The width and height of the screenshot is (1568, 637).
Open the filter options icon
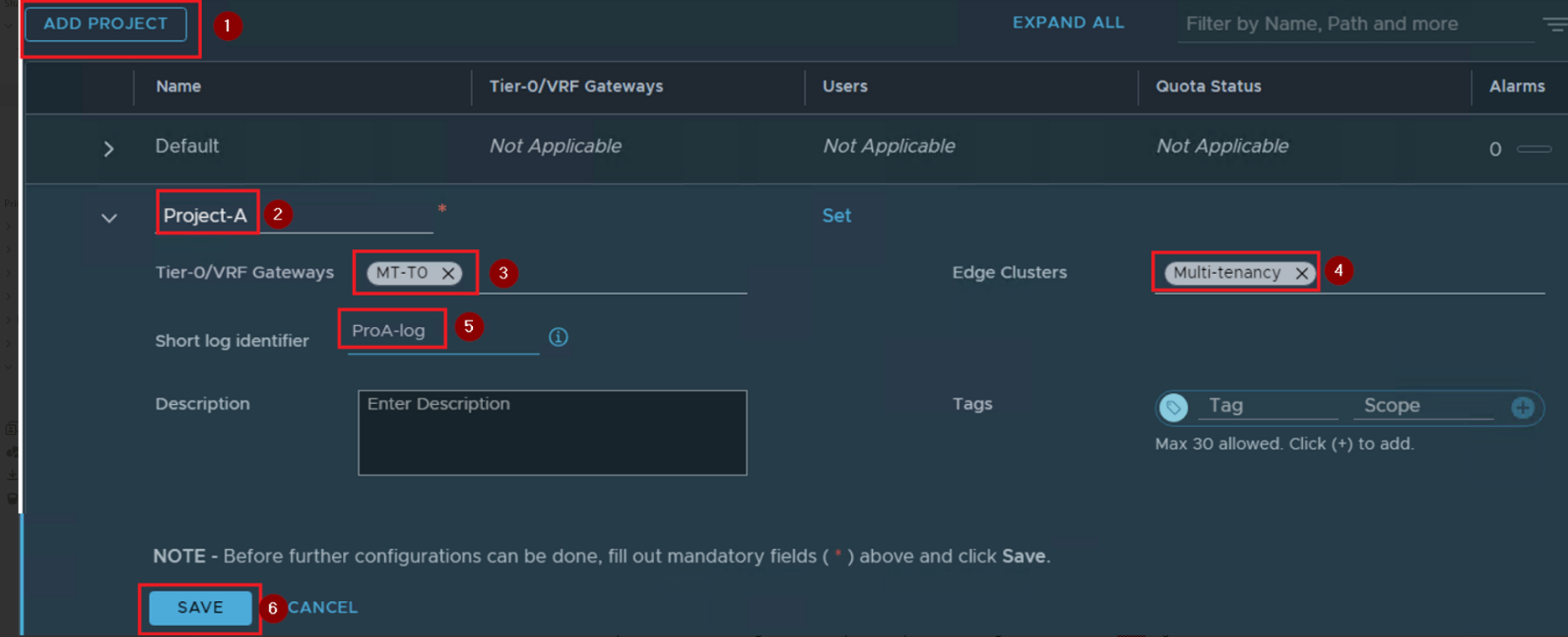(1555, 24)
